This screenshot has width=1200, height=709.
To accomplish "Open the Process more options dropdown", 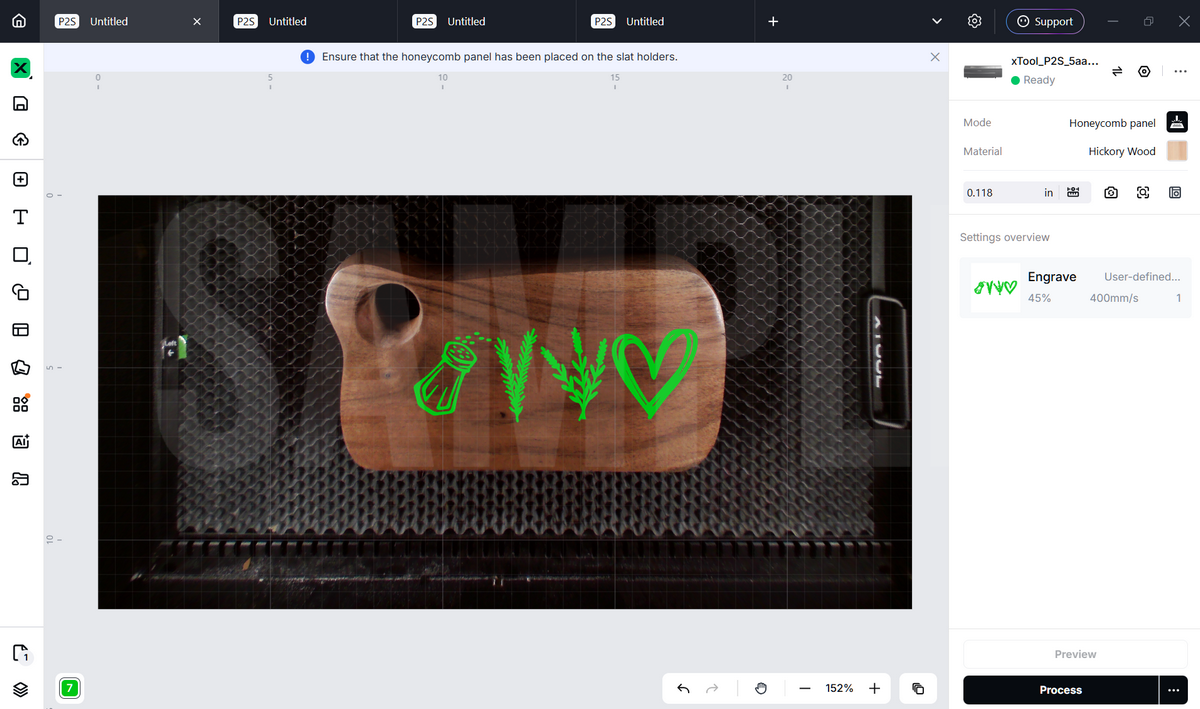I will point(1174,690).
